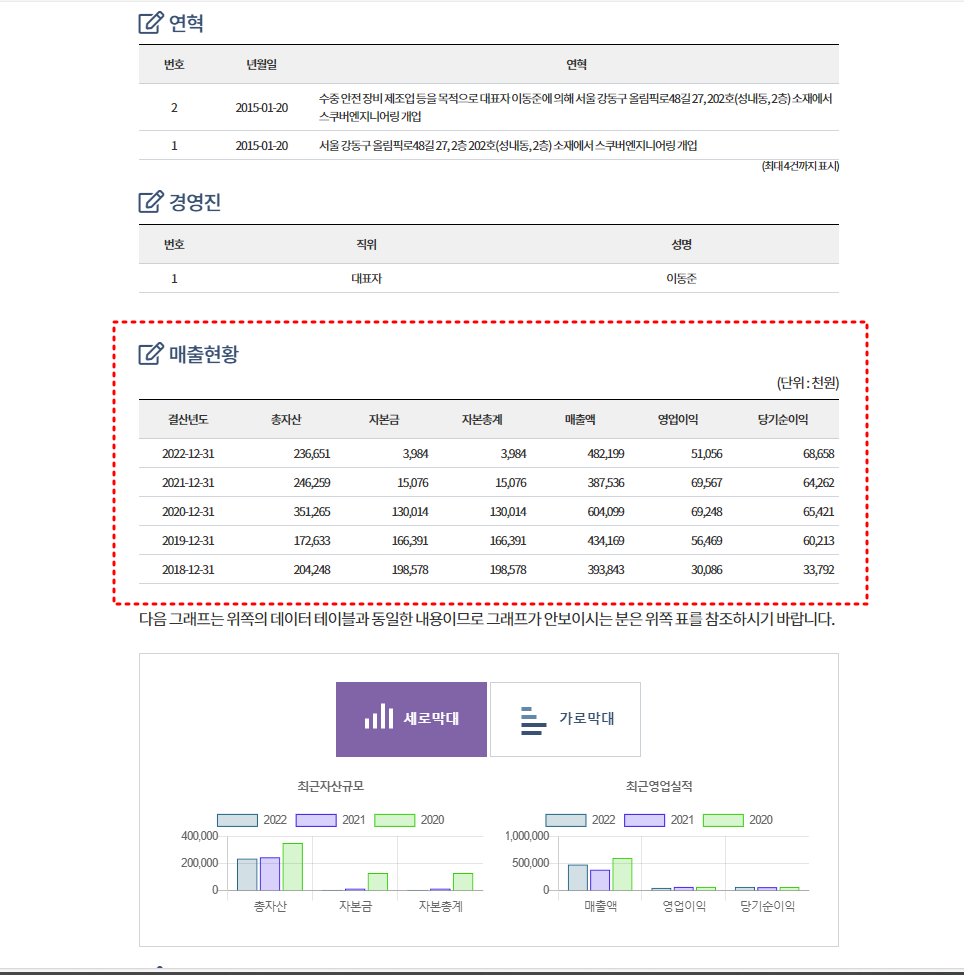
Task: Click the 자본총계 column header
Action: pos(482,420)
